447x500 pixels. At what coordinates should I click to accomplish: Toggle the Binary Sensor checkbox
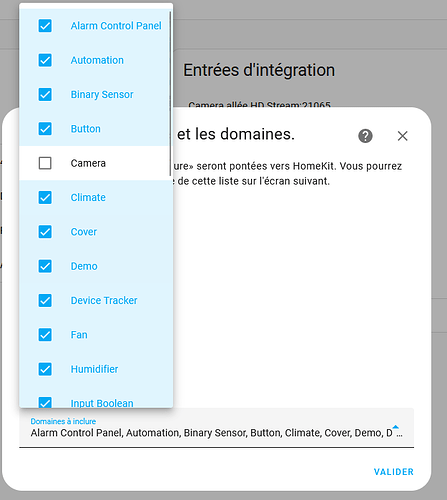click(x=45, y=95)
